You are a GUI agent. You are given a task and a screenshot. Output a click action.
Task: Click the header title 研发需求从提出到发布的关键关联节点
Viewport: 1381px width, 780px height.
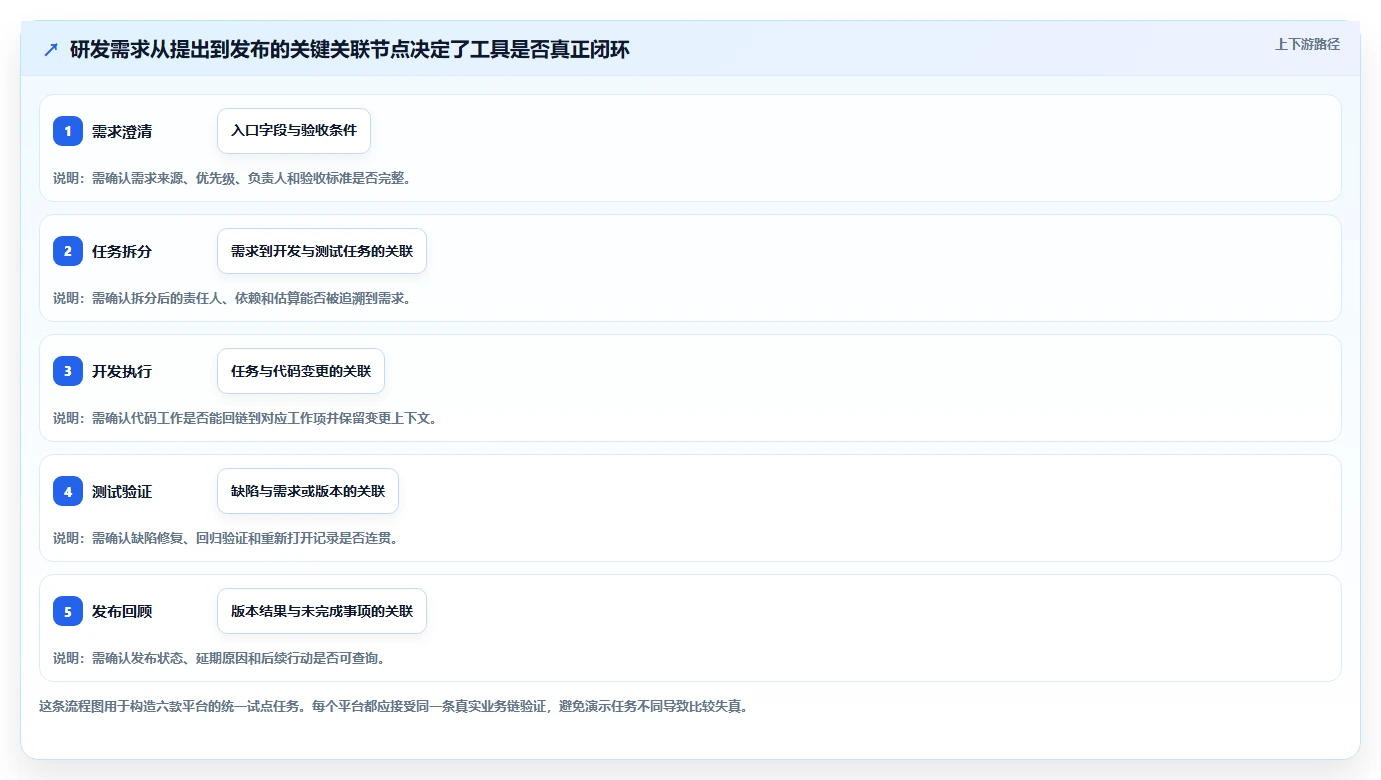click(350, 49)
